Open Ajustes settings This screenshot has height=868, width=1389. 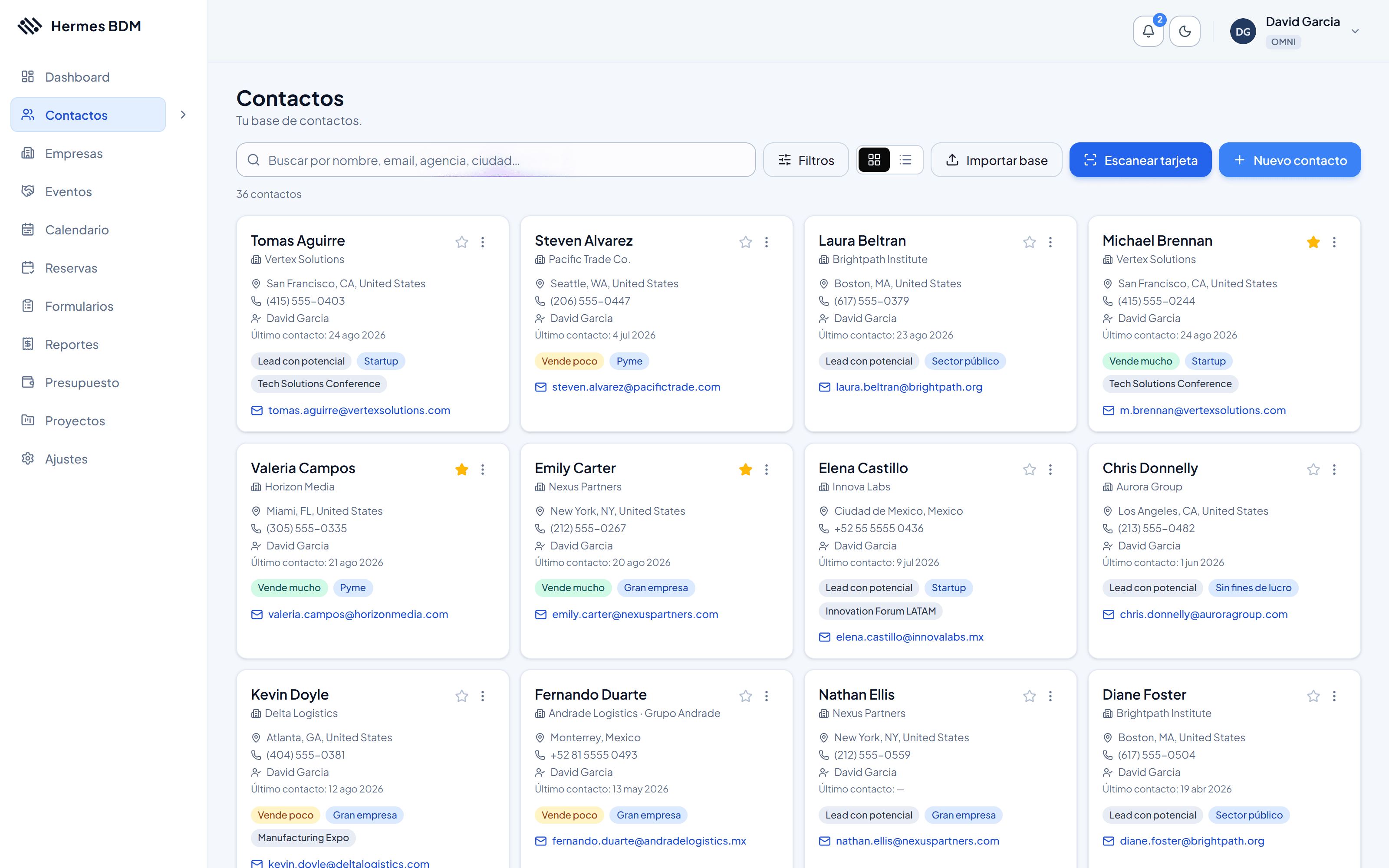(x=88, y=458)
